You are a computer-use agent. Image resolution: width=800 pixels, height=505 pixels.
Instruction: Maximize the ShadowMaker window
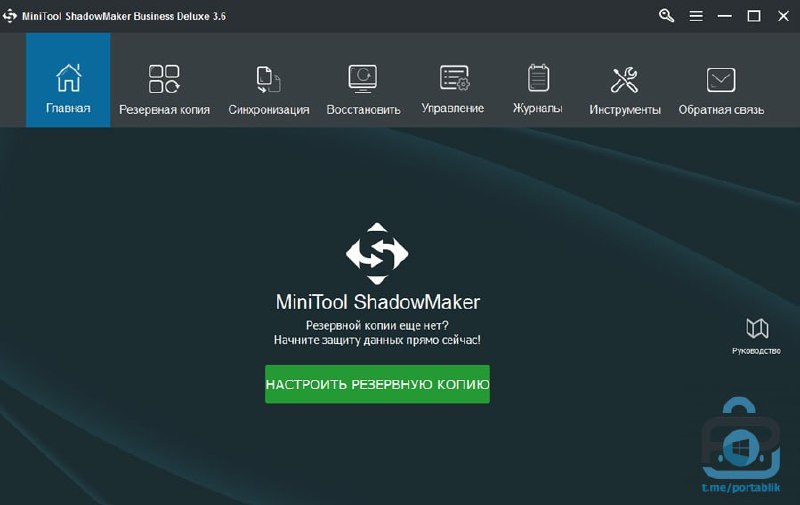coord(754,16)
